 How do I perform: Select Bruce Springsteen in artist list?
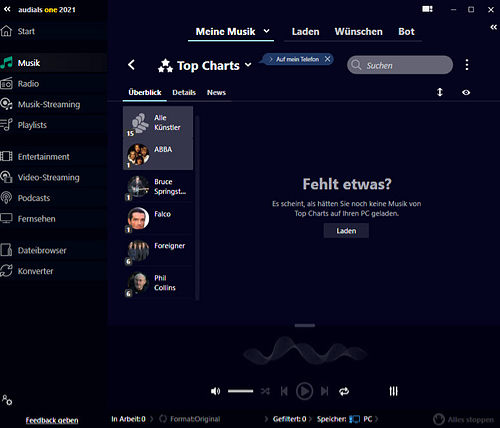(158, 186)
